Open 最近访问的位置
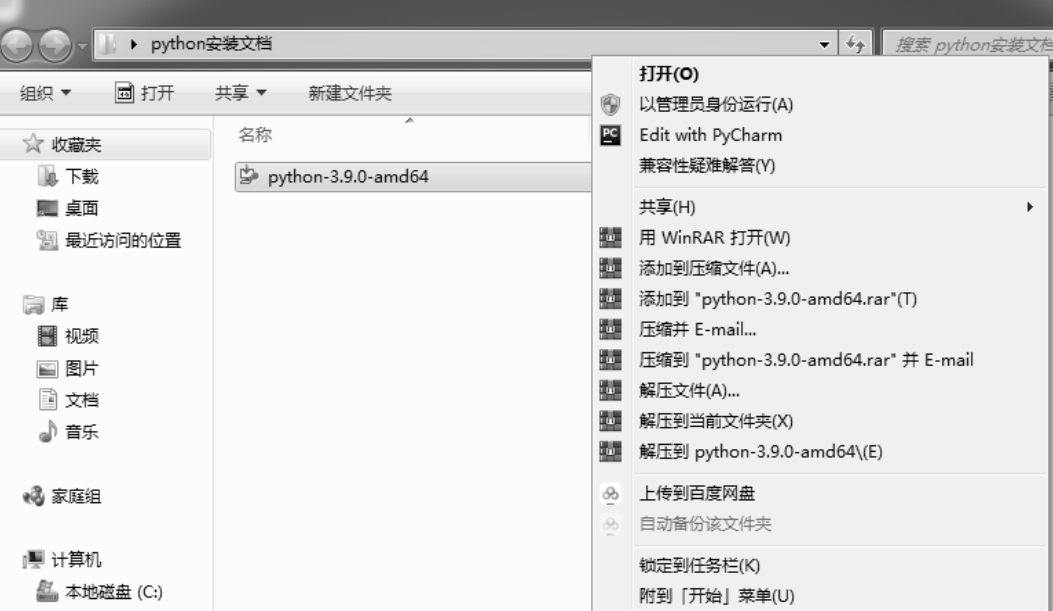1053x611 pixels. pyautogui.click(x=123, y=240)
